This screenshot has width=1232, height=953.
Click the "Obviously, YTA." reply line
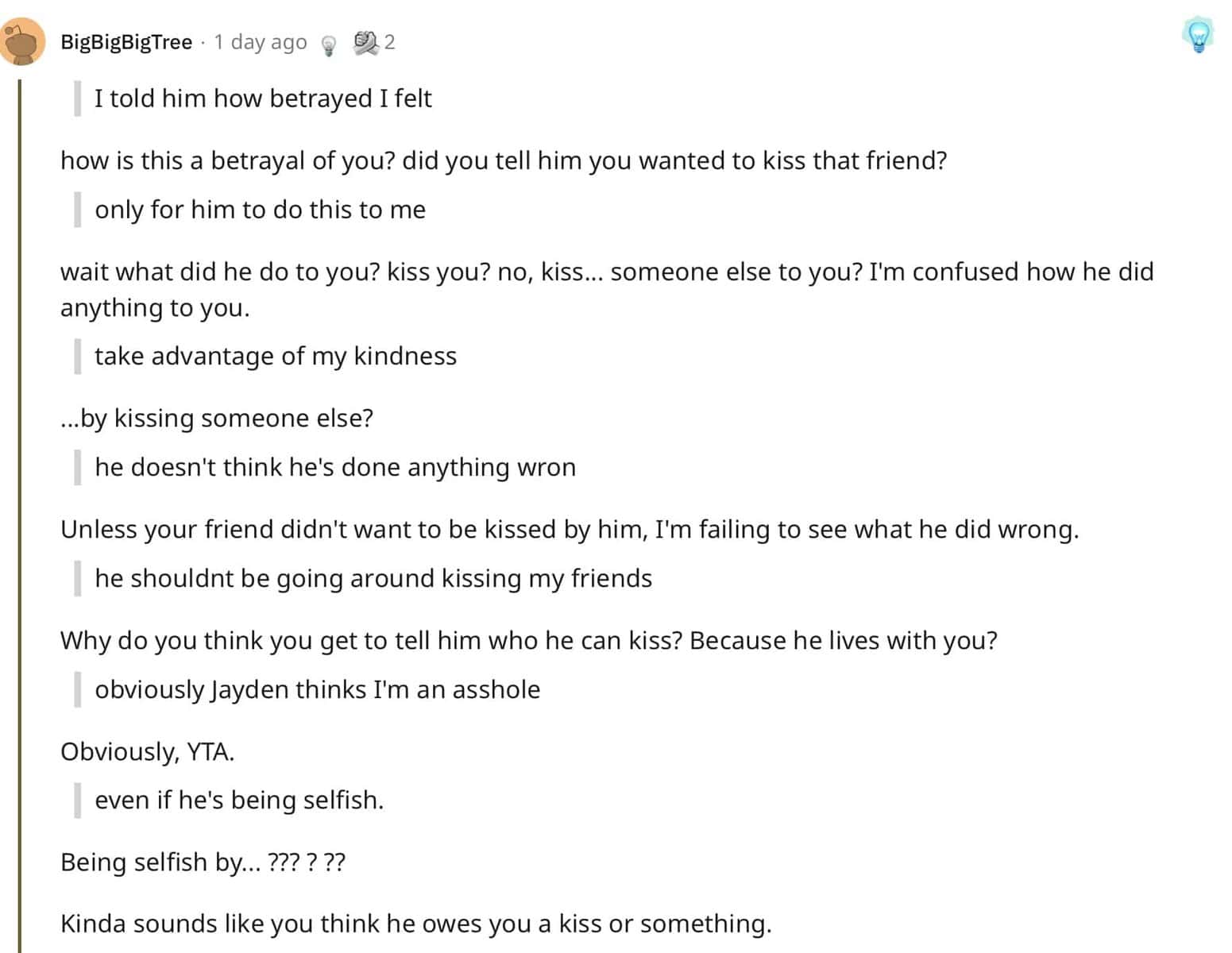(148, 751)
